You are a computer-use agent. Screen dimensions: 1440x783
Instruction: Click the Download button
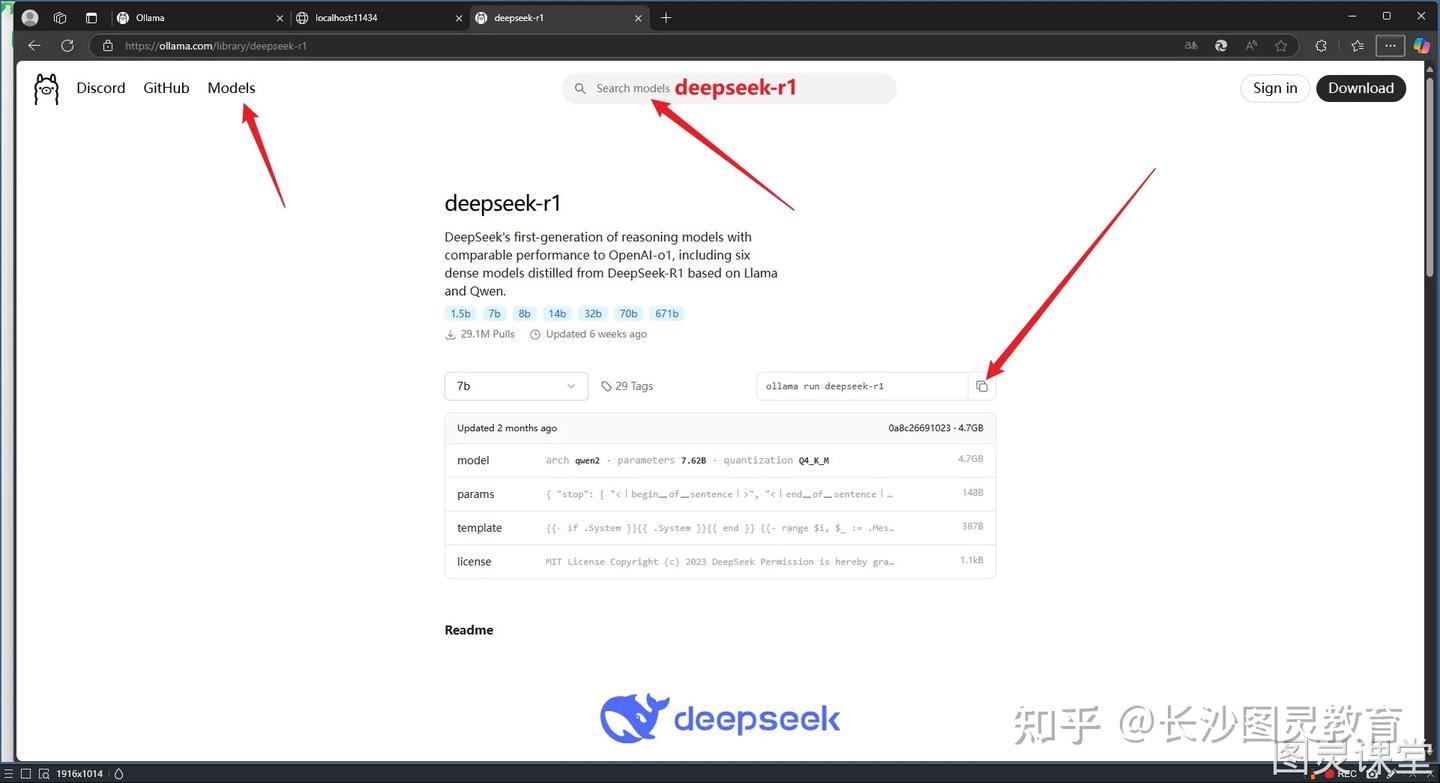coord(1361,88)
